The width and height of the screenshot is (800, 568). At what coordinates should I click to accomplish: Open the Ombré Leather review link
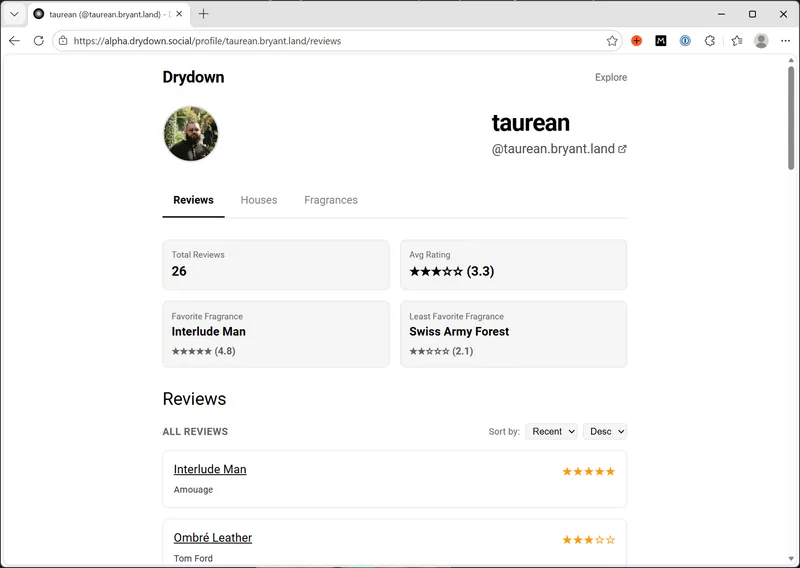tap(213, 537)
